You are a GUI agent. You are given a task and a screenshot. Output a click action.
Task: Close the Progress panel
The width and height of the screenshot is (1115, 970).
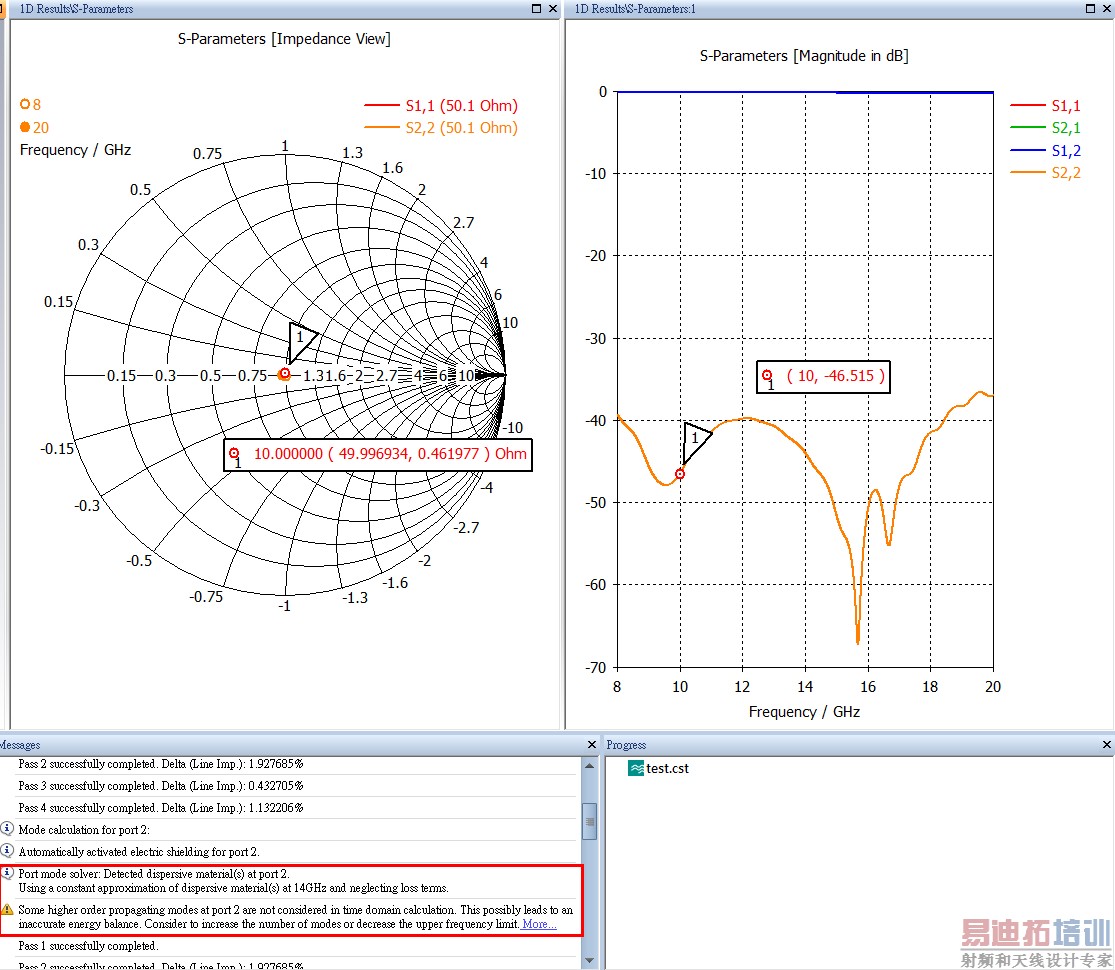point(1106,745)
